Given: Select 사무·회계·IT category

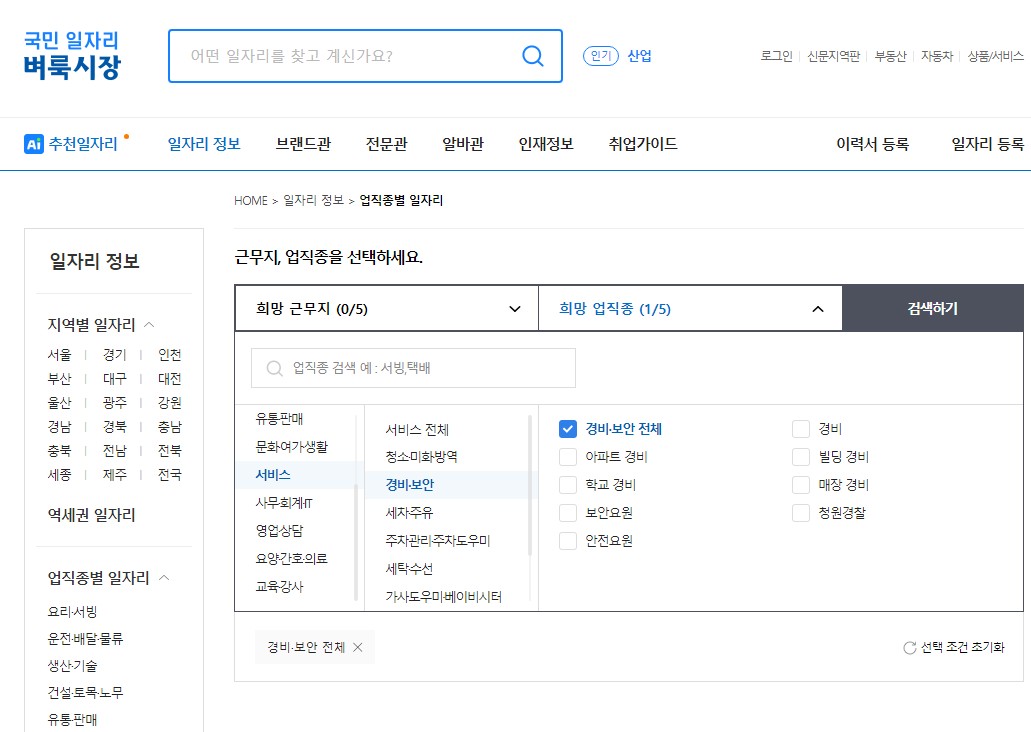Looking at the screenshot, I should point(284,502).
